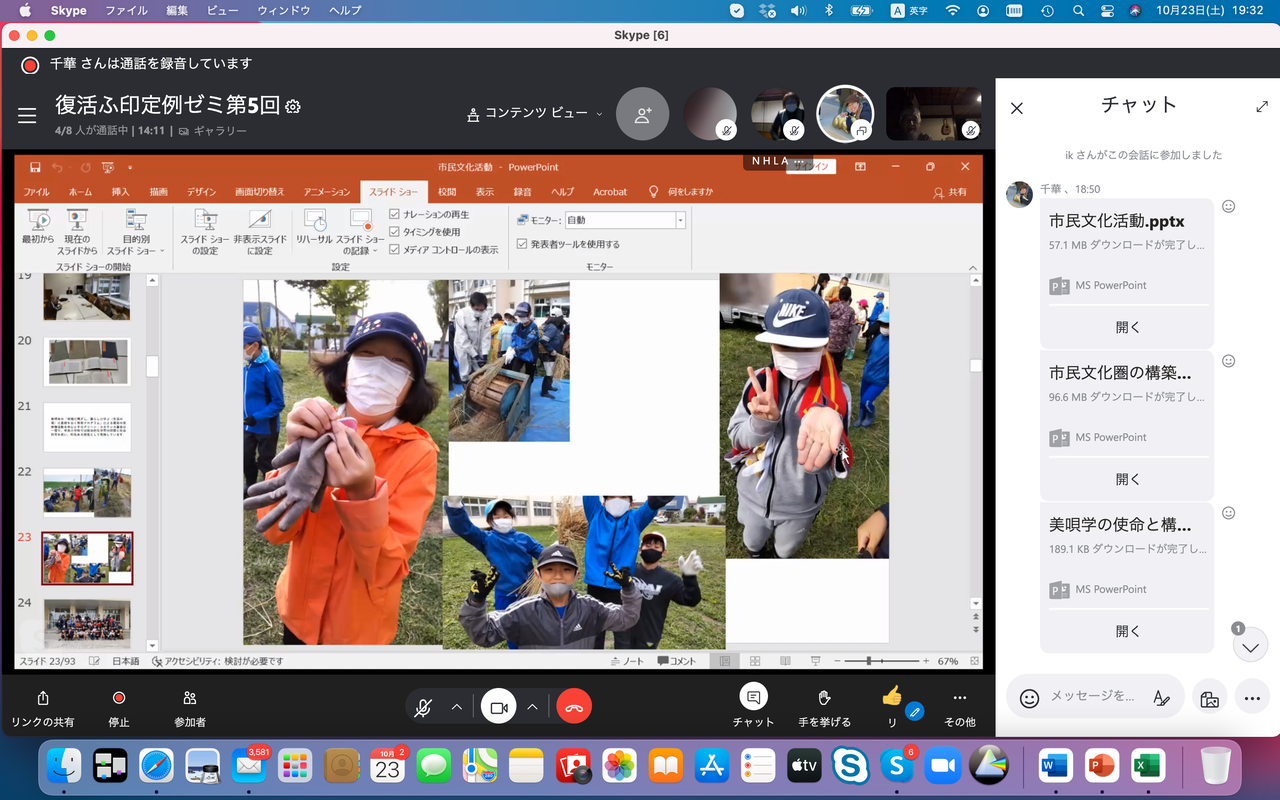The height and width of the screenshot is (800, 1280).
Task: Open the ノート notes pane
Action: (x=627, y=661)
